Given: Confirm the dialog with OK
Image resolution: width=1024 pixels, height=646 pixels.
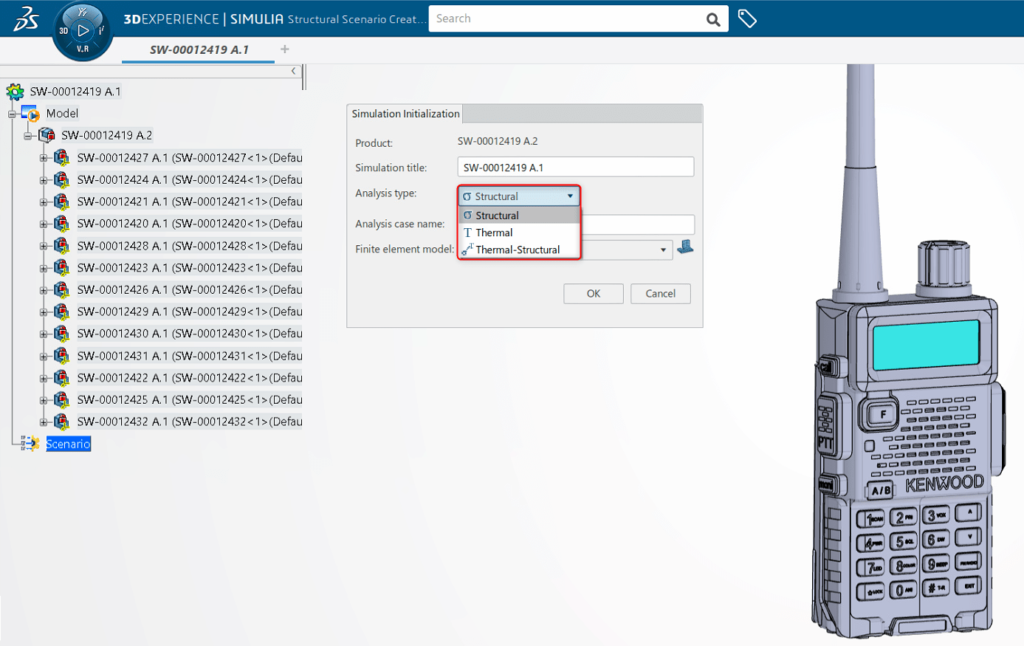Looking at the screenshot, I should [x=593, y=293].
